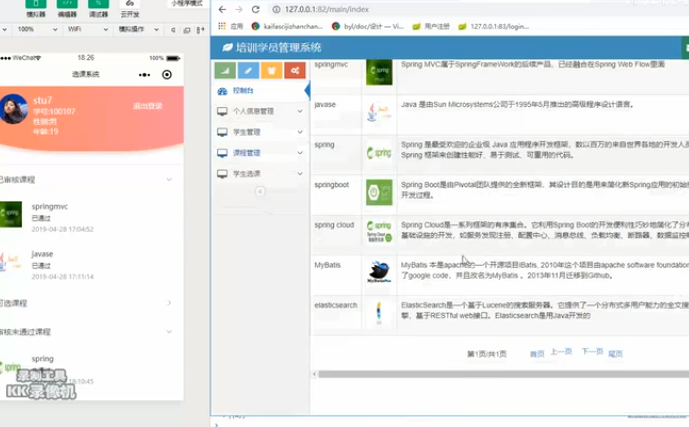This screenshot has height=427, width=689.
Task: Click the springmvc course logo in table
Action: [379, 72]
